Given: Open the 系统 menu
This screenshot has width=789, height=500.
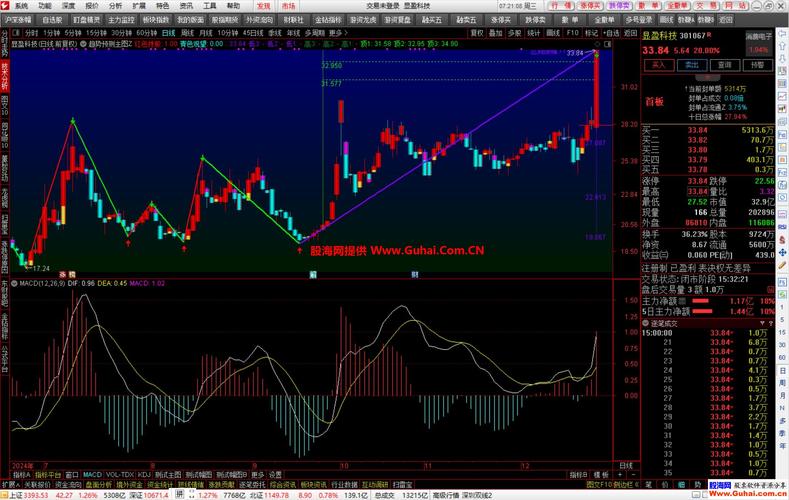Looking at the screenshot, I should pos(21,5).
